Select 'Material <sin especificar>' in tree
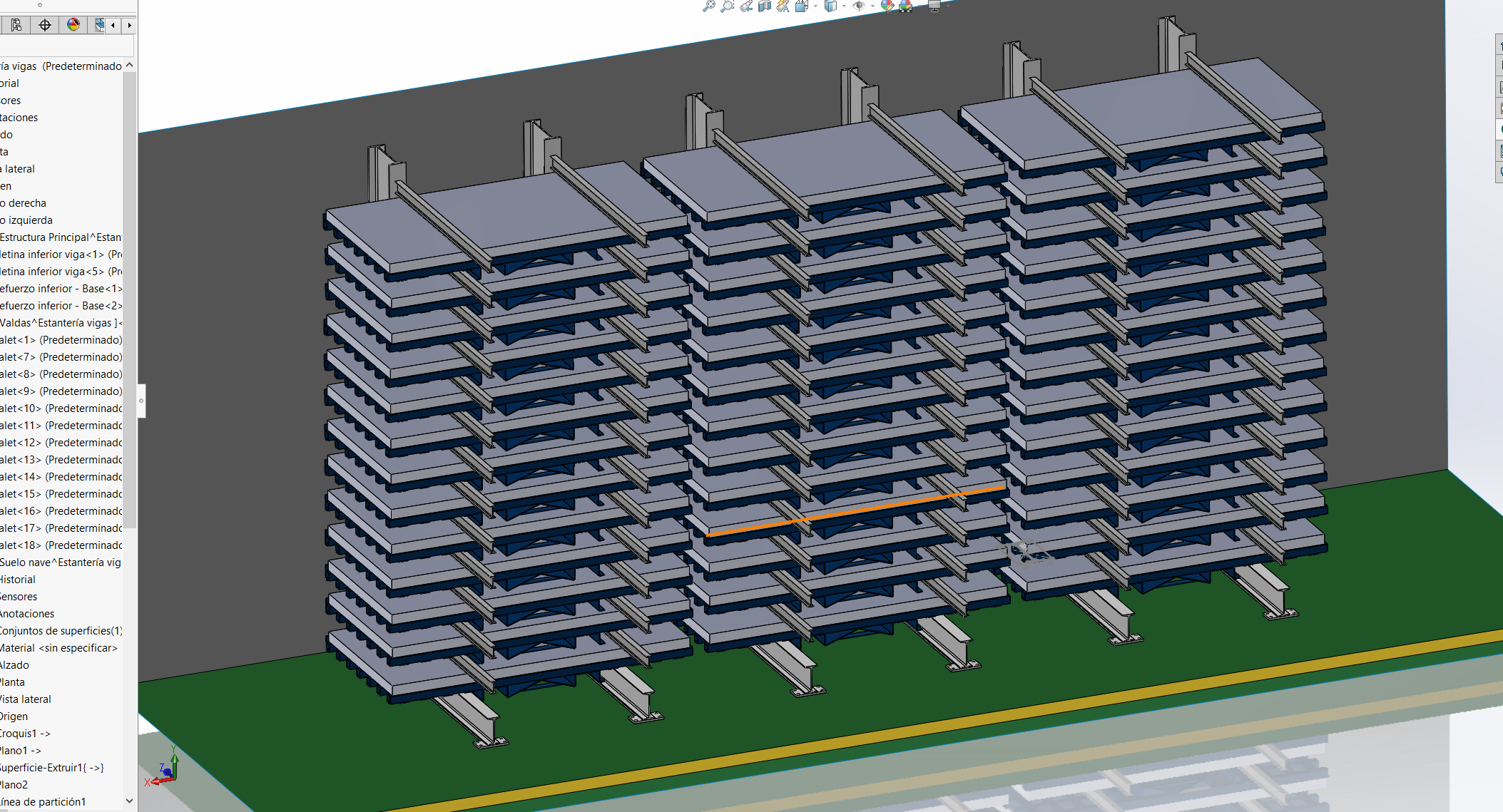Screen dimensions: 1503x812 pos(58,648)
